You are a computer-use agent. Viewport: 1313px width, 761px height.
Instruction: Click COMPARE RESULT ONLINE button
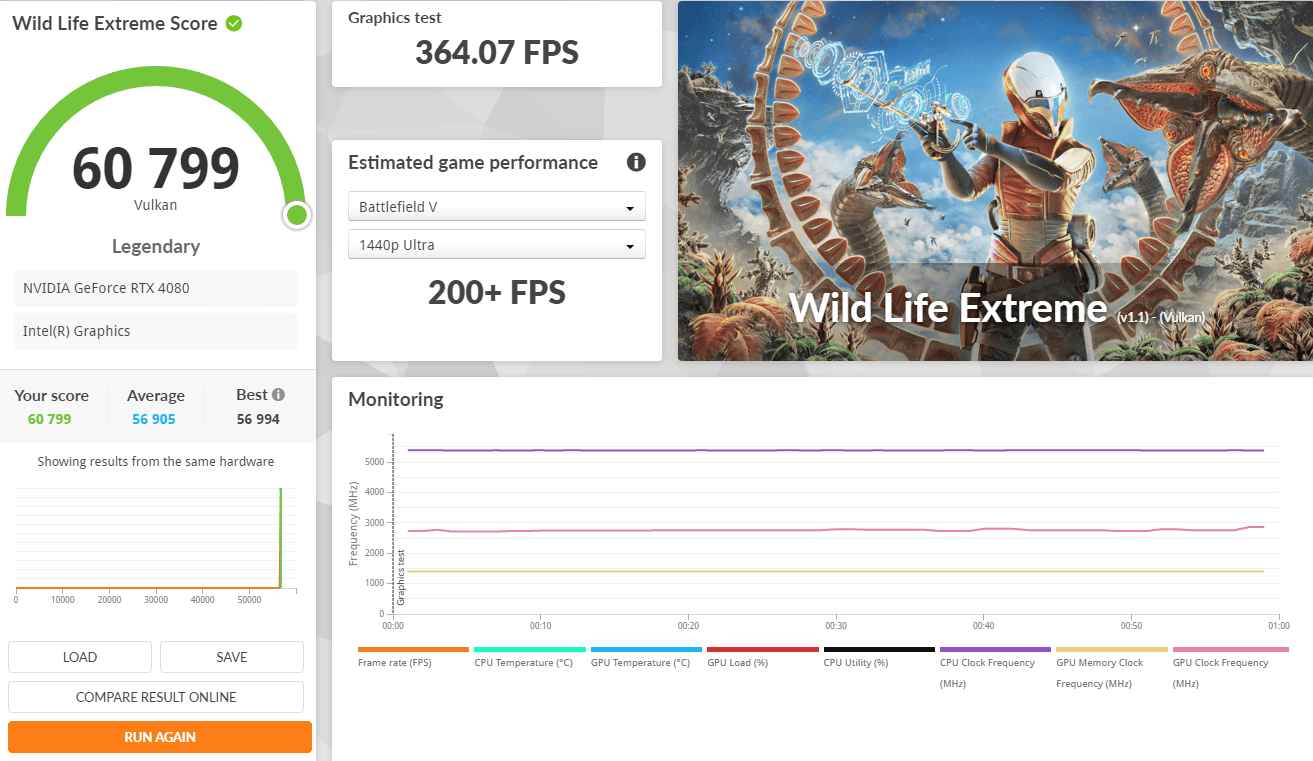(156, 697)
